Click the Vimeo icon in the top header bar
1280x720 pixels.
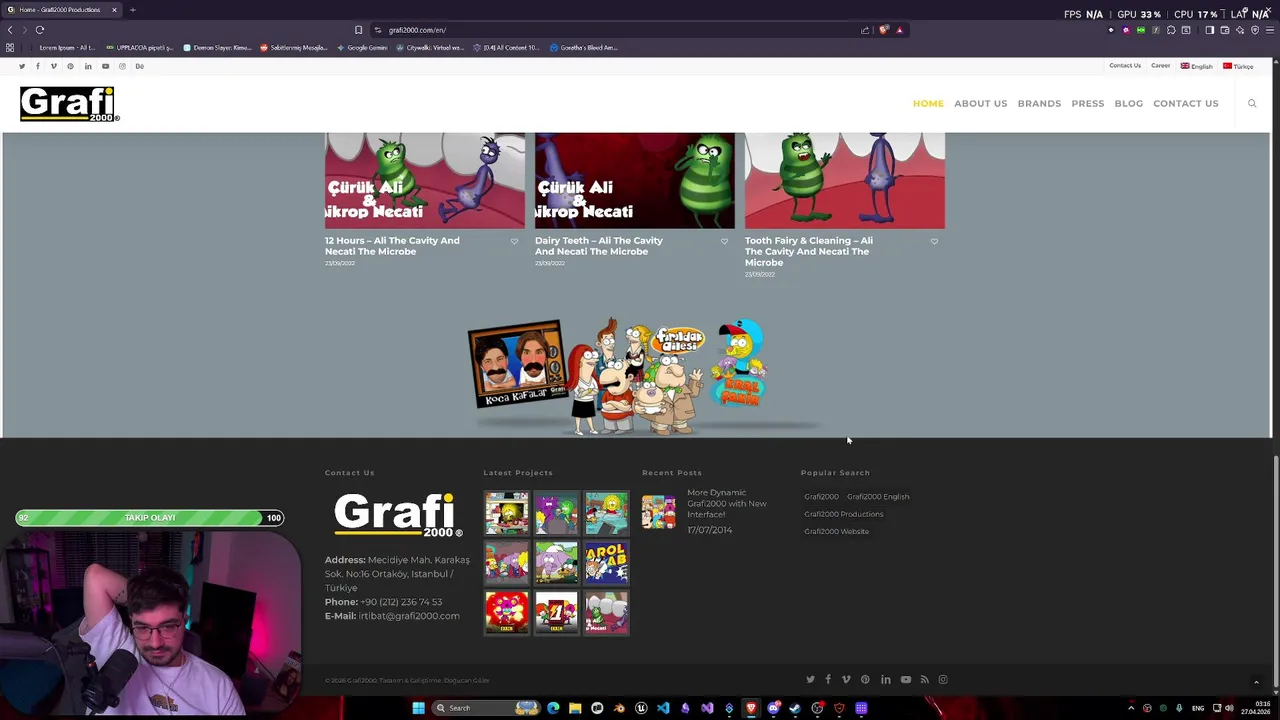(54, 66)
